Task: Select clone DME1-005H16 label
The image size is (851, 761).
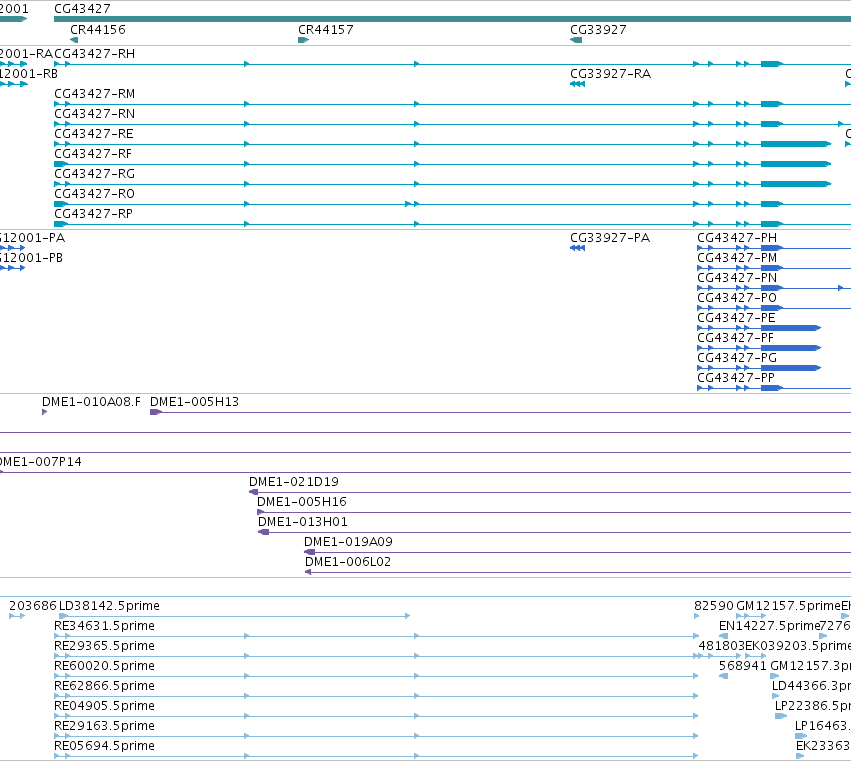Action: [x=302, y=502]
